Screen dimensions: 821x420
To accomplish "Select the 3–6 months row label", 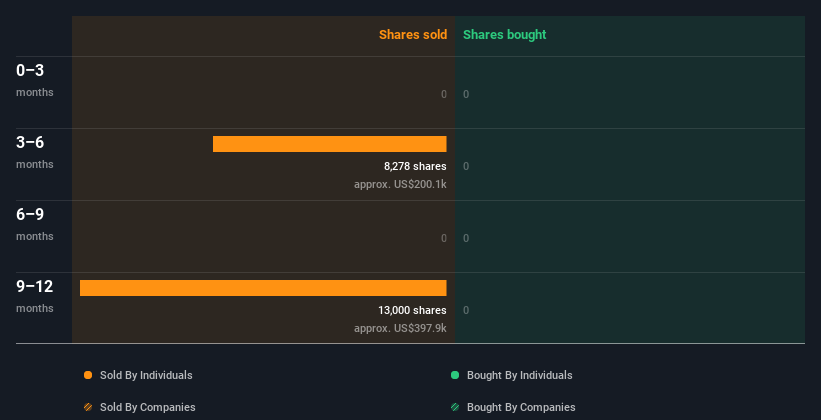I will click(x=35, y=152).
